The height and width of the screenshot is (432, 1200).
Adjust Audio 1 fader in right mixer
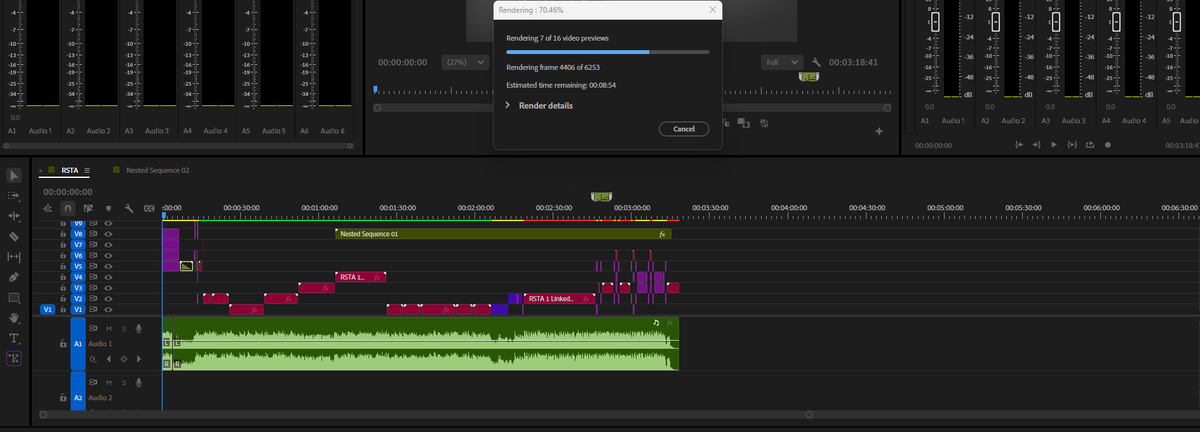click(x=936, y=23)
